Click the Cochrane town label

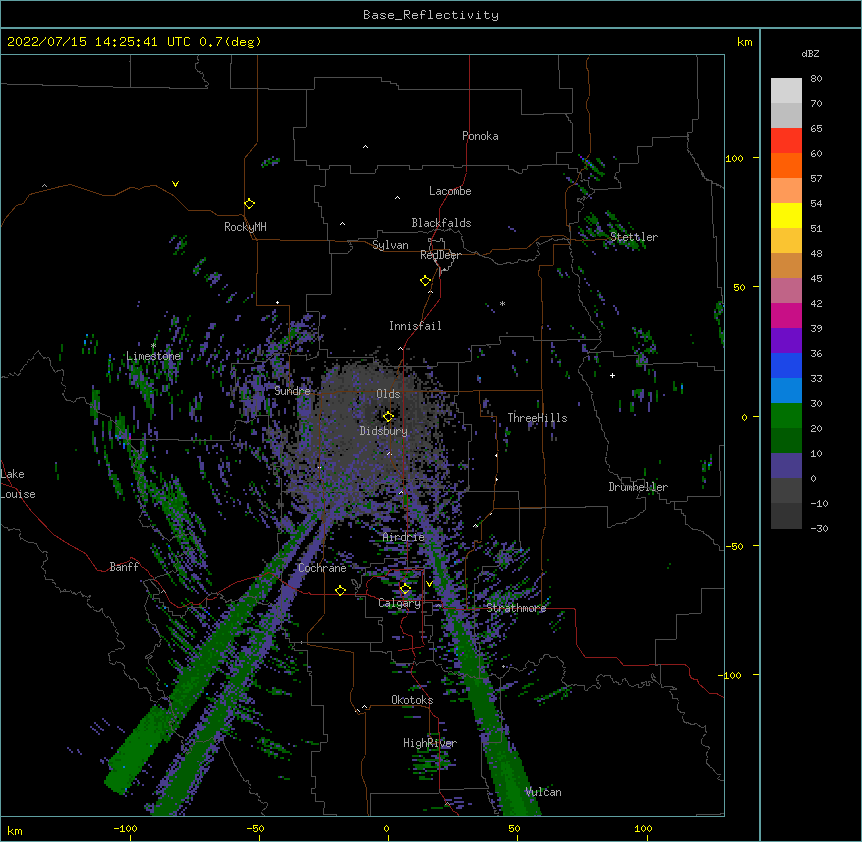tap(322, 568)
